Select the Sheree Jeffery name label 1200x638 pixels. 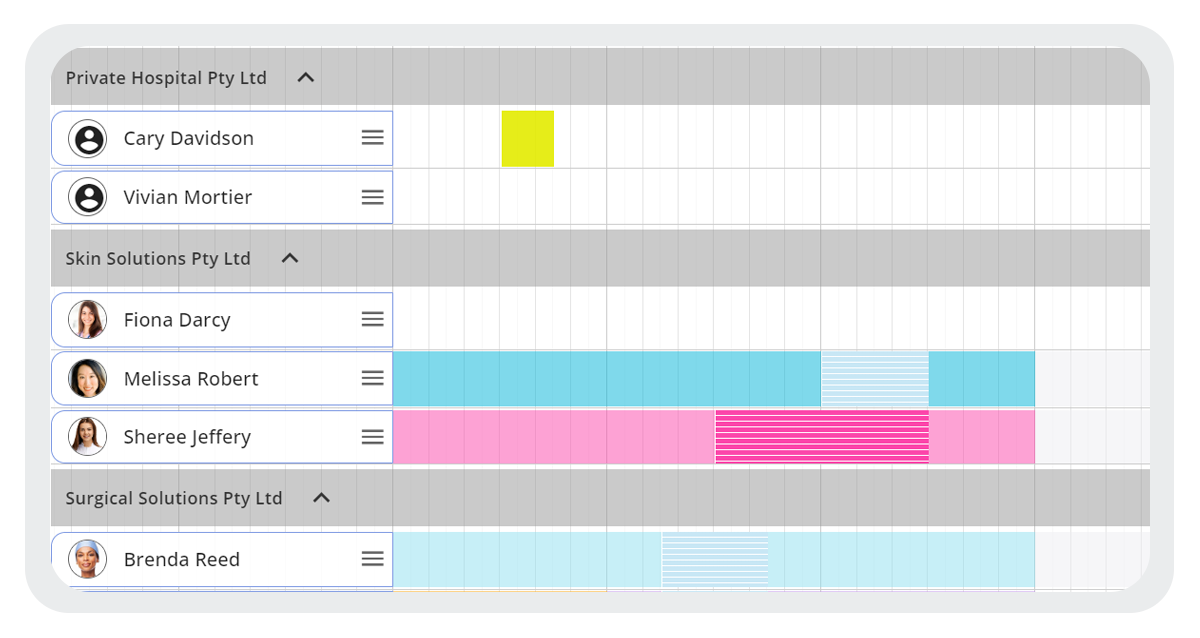[187, 437]
